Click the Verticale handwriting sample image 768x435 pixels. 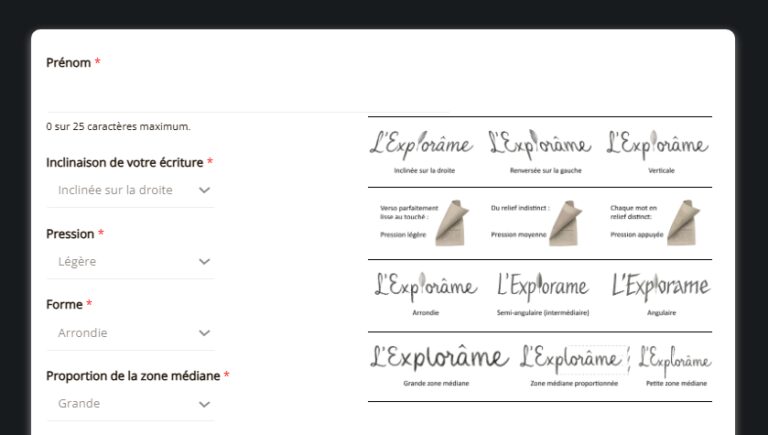(x=660, y=145)
